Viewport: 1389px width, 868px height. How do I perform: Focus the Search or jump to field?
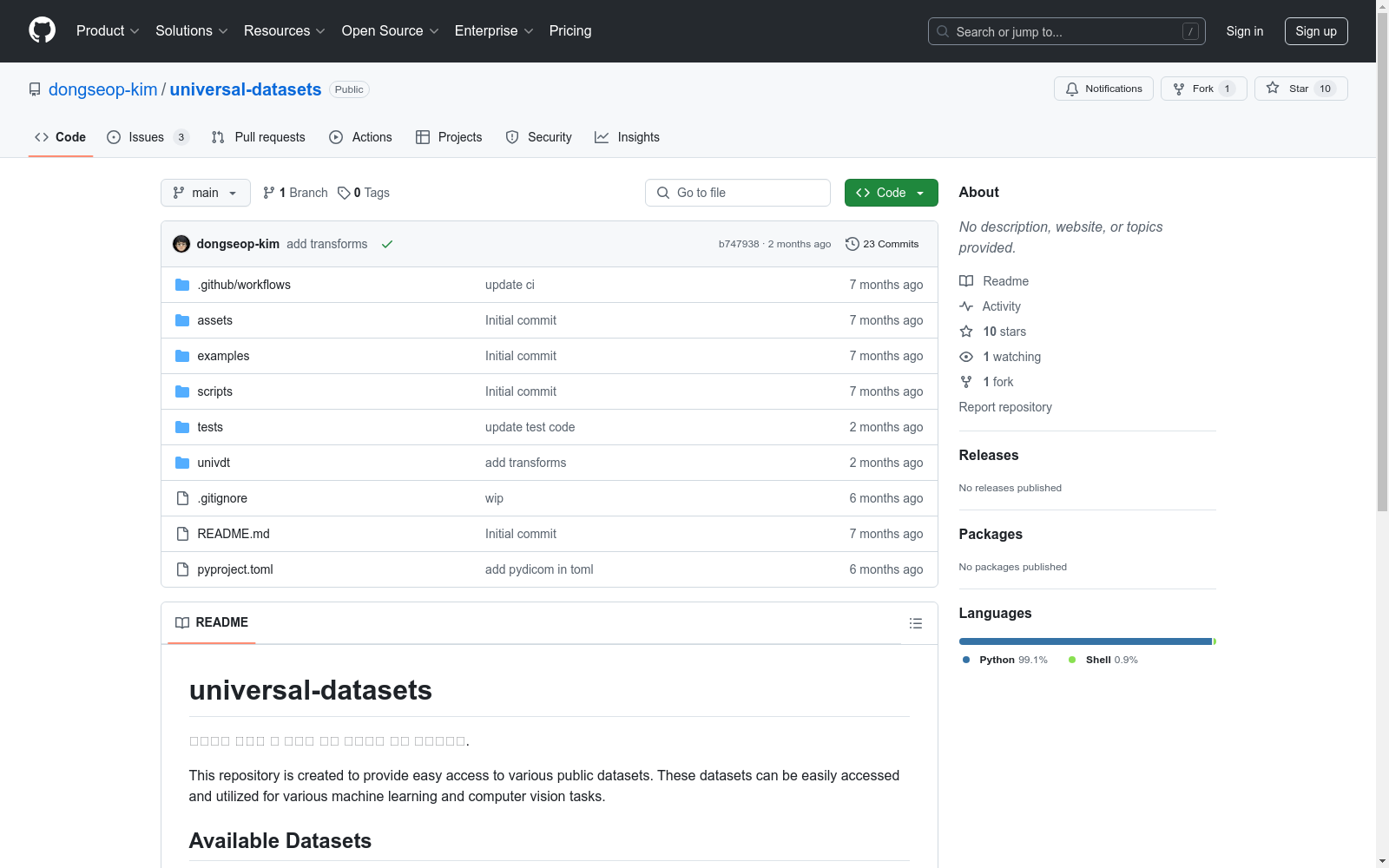1067,31
